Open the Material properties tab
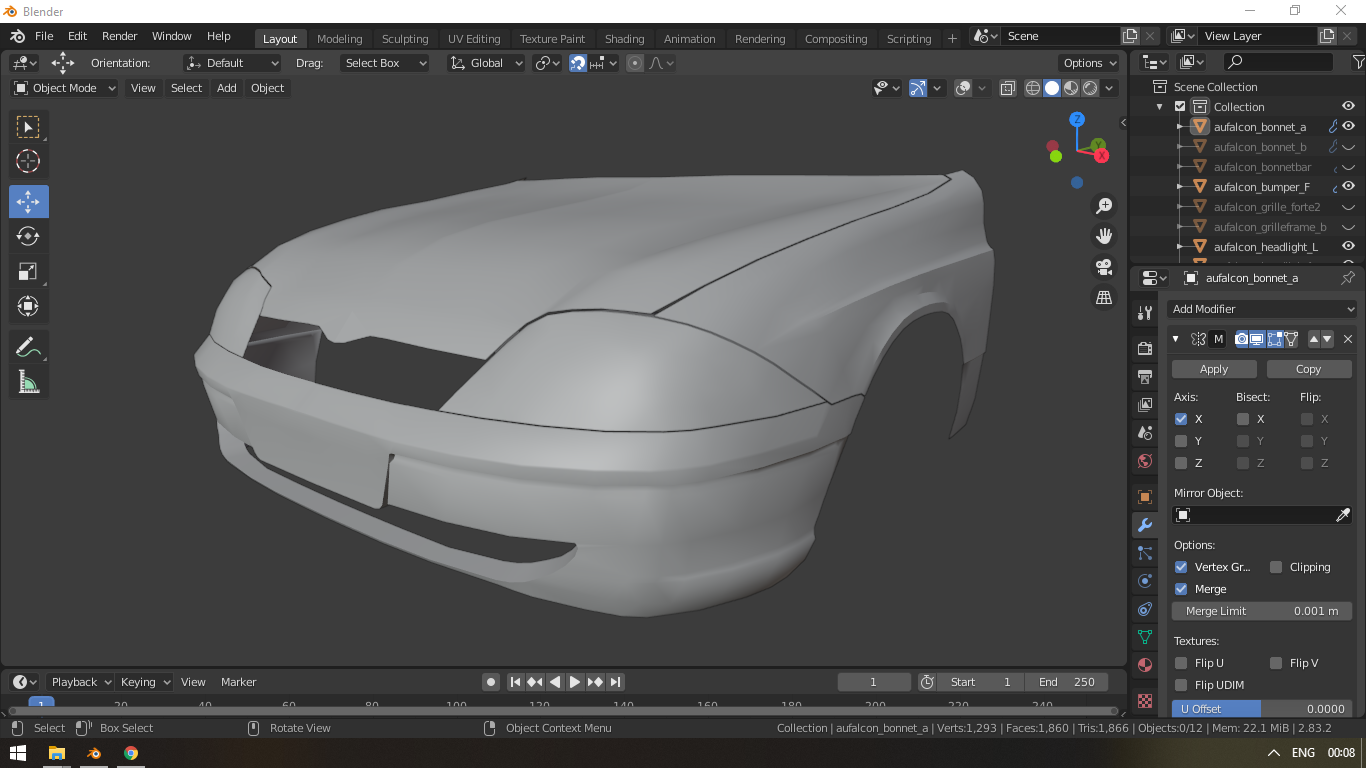 (x=1145, y=665)
